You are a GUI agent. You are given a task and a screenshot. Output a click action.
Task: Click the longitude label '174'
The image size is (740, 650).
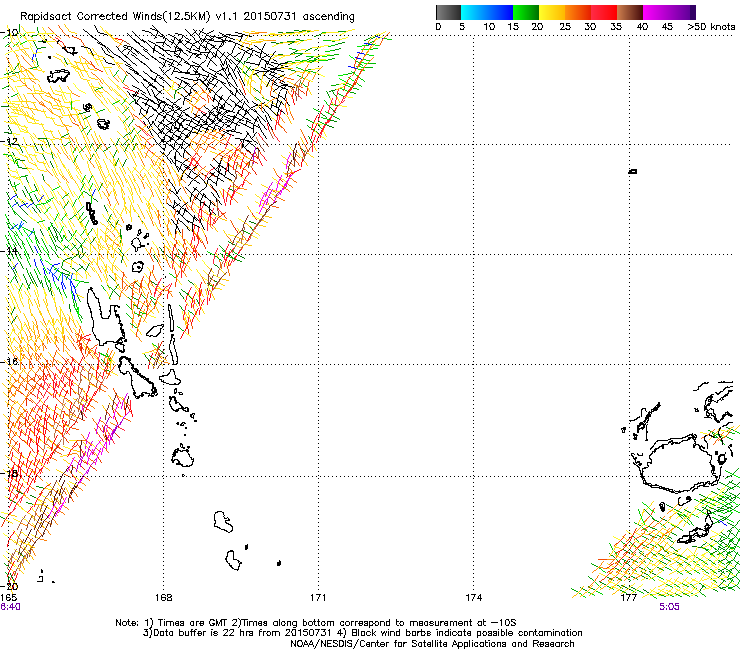(x=473, y=598)
